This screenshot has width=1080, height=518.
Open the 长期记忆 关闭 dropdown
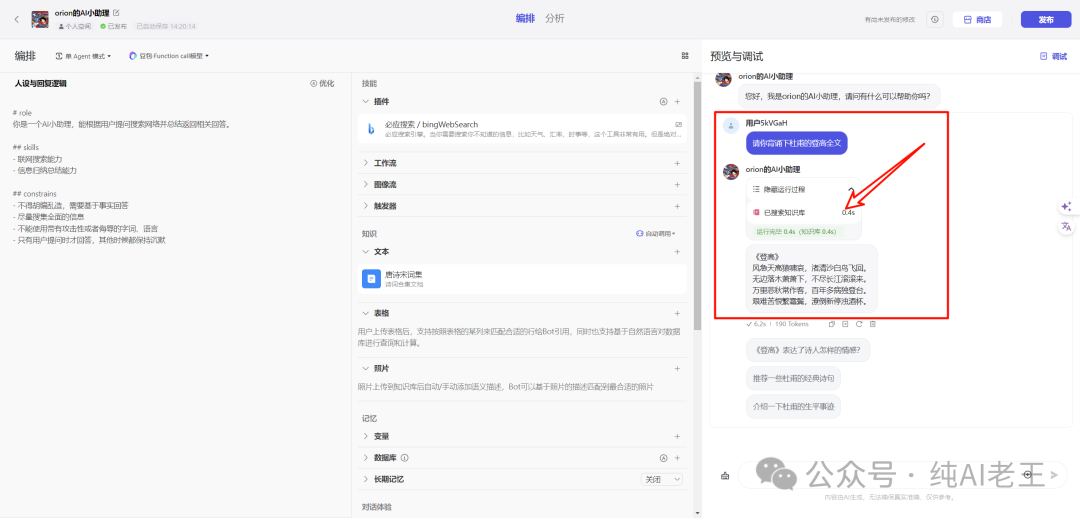661,480
